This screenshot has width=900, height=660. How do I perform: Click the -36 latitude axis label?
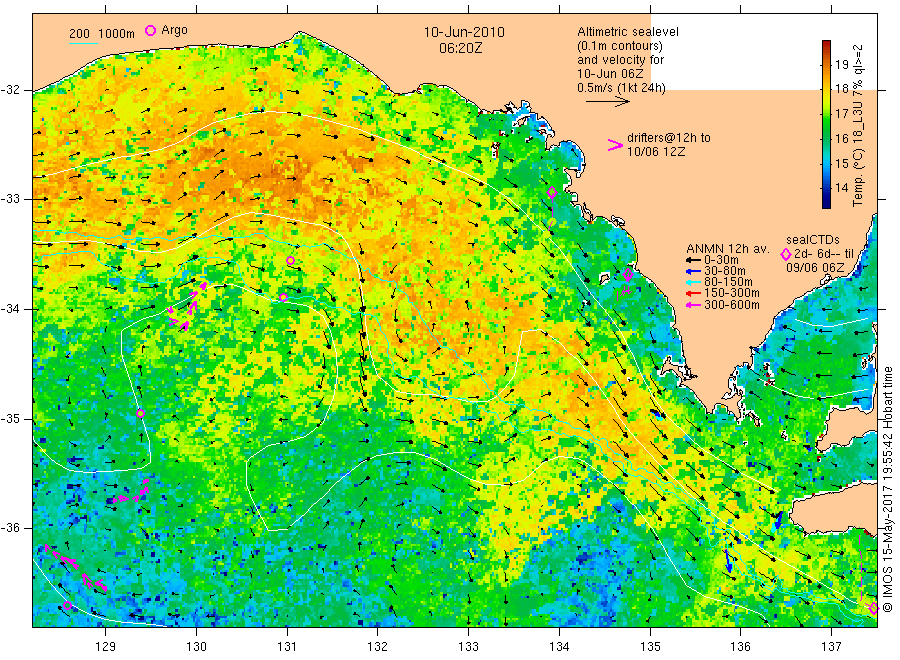(x=10, y=527)
